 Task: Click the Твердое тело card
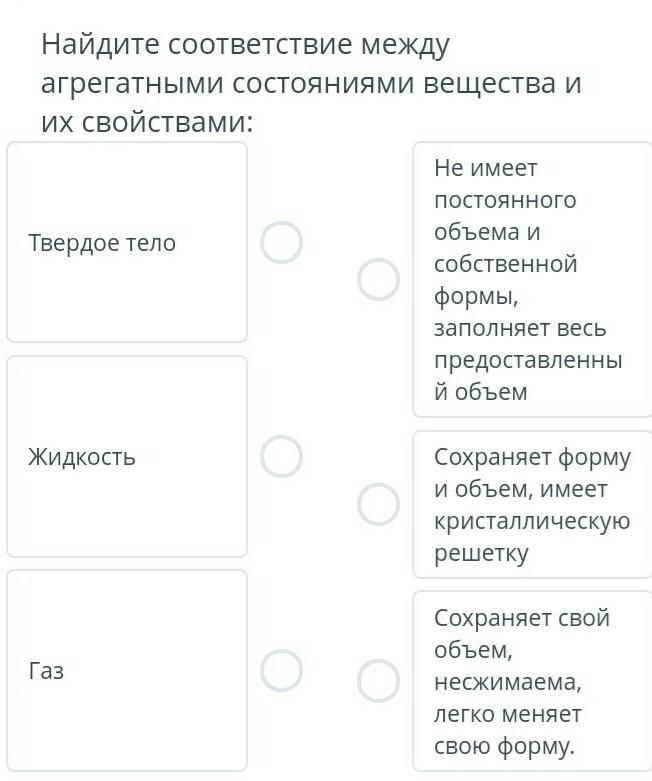[x=127, y=242]
